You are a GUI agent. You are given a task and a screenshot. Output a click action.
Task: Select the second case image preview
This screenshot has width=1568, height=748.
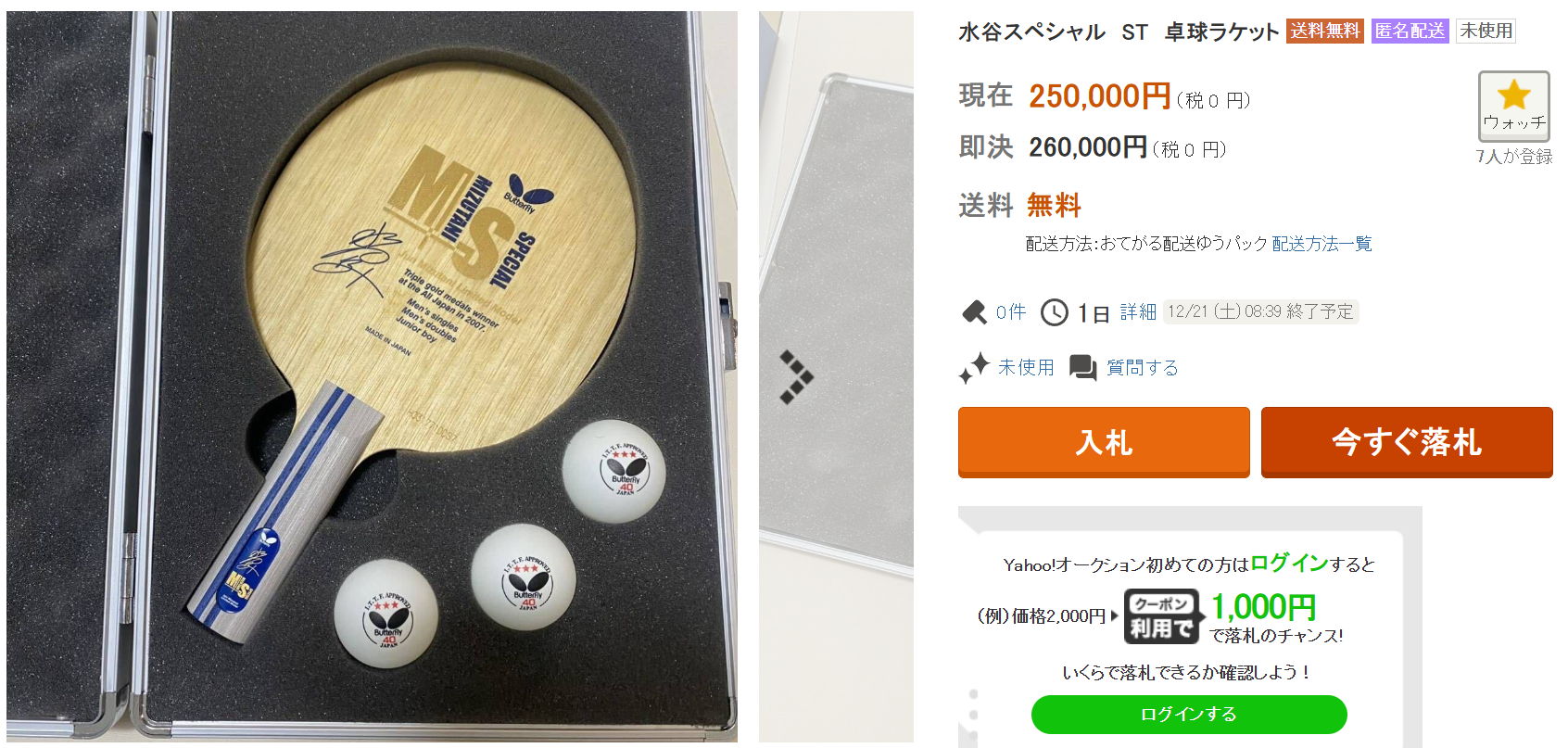836,376
